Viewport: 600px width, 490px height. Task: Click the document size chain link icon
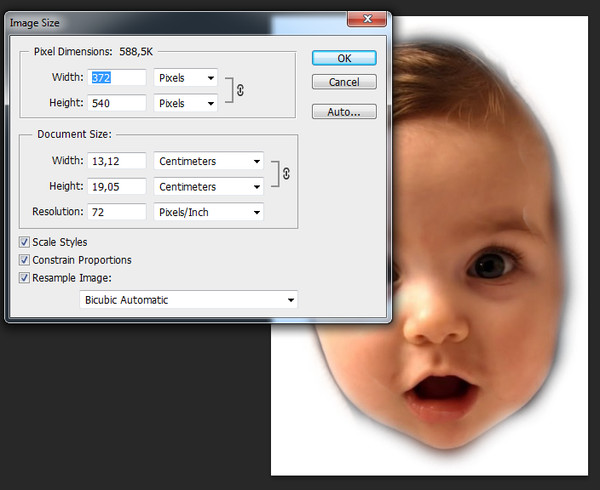[x=286, y=174]
